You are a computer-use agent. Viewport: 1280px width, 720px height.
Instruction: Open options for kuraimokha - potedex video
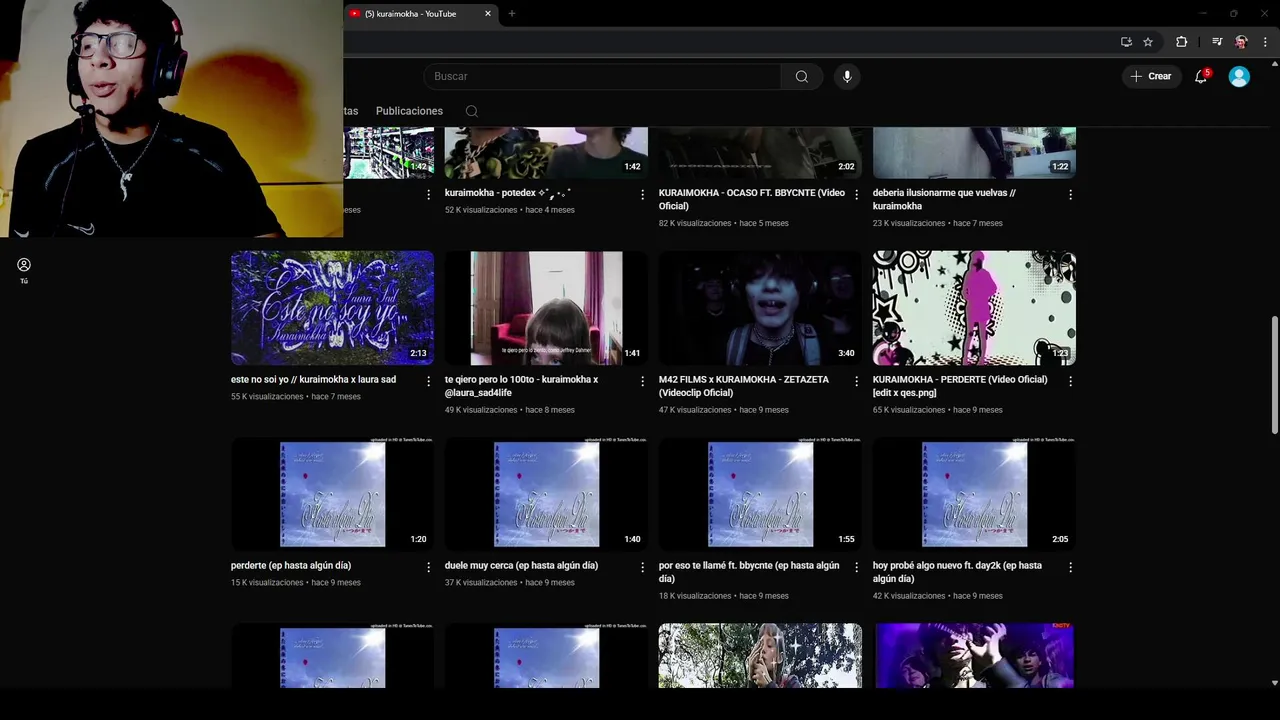click(x=643, y=194)
